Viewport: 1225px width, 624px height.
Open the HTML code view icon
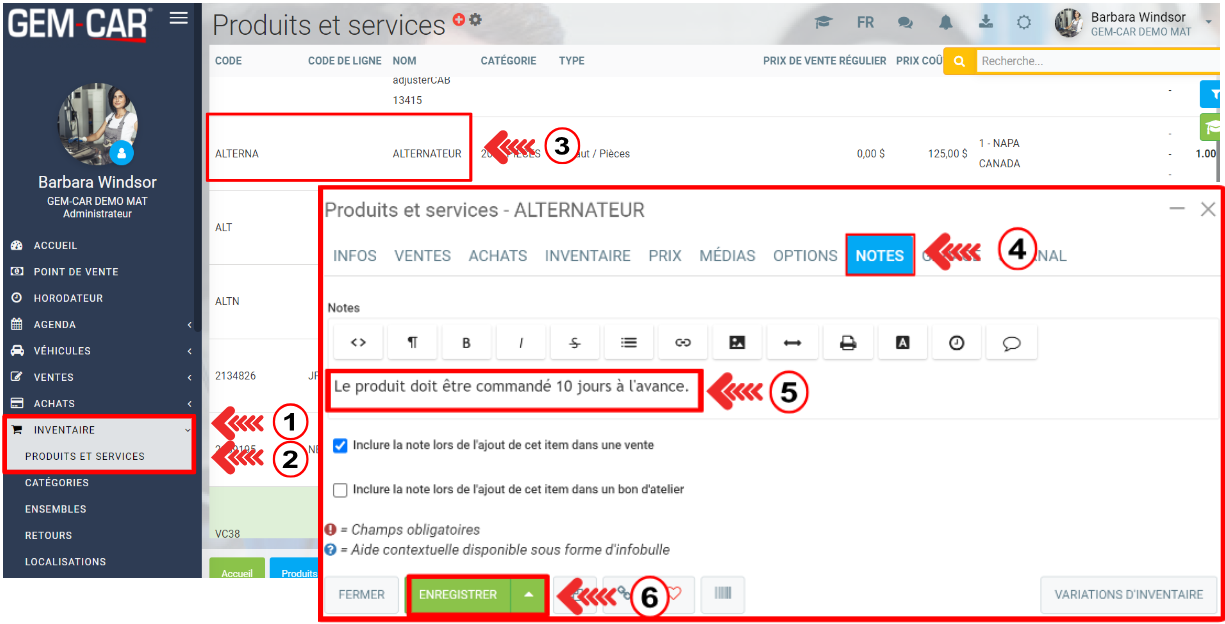pyautogui.click(x=358, y=342)
